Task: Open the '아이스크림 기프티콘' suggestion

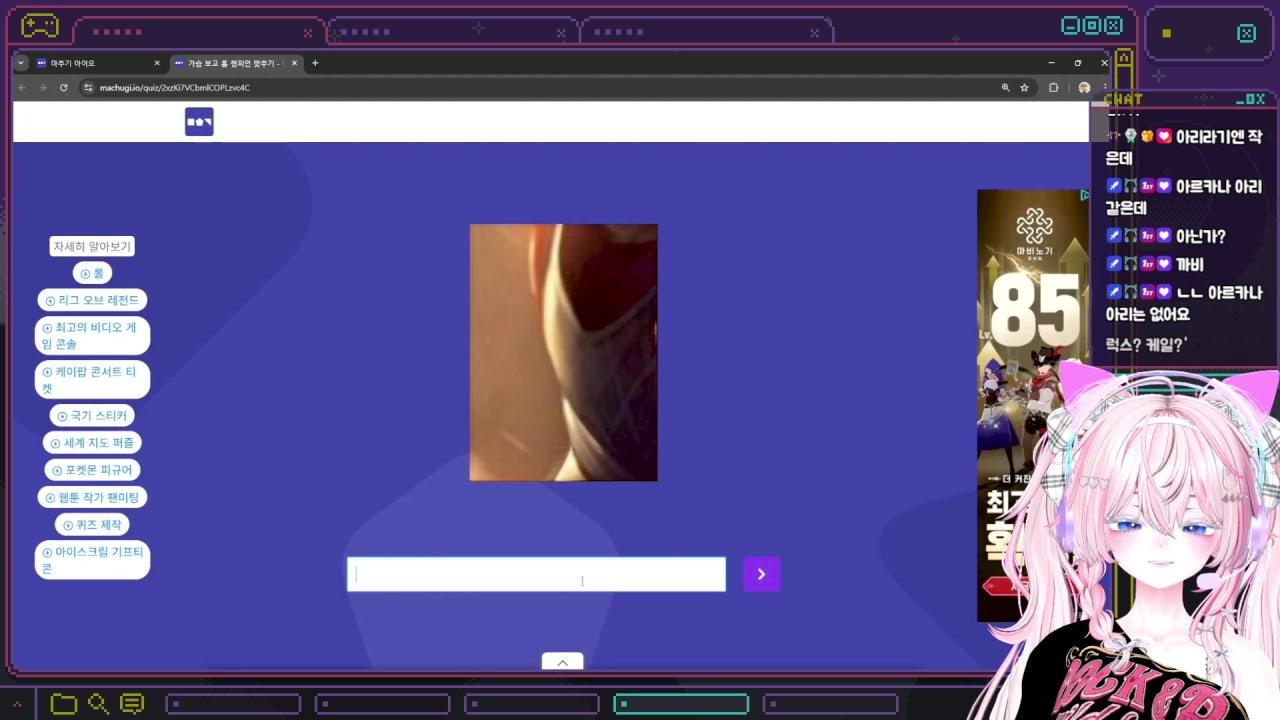Action: [x=92, y=560]
